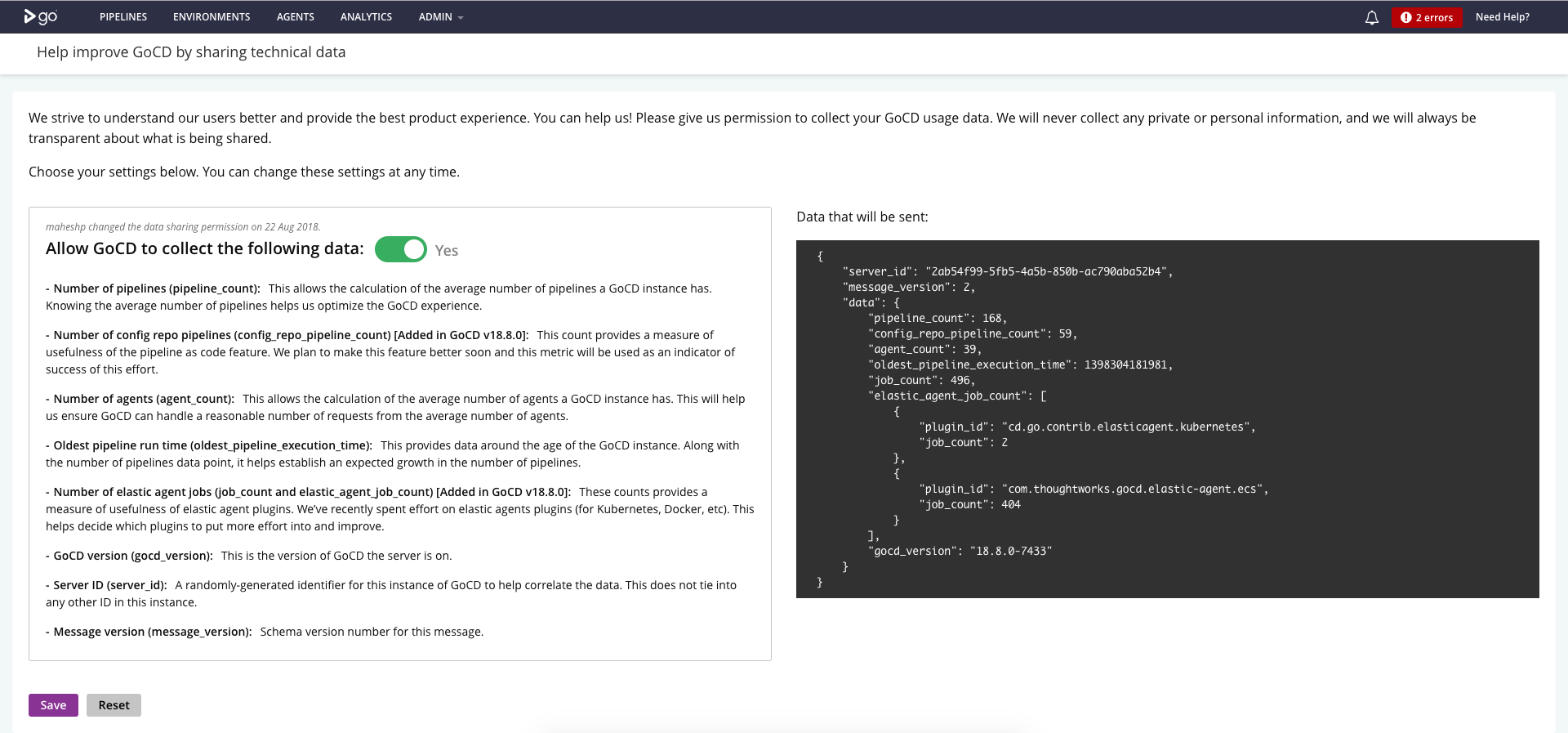Open the Analytics section
Viewport: 1568px width, 733px height.
point(366,17)
